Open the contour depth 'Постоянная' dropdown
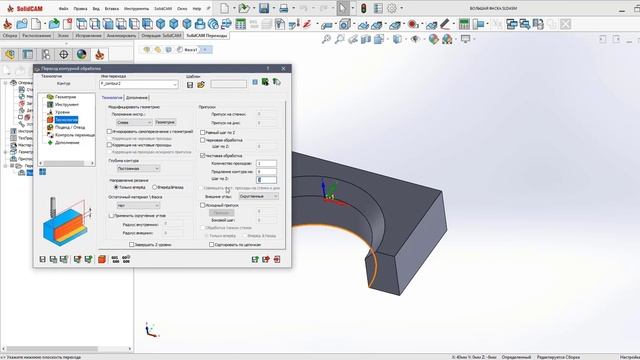Viewport: 640px width, 360px height. click(138, 168)
